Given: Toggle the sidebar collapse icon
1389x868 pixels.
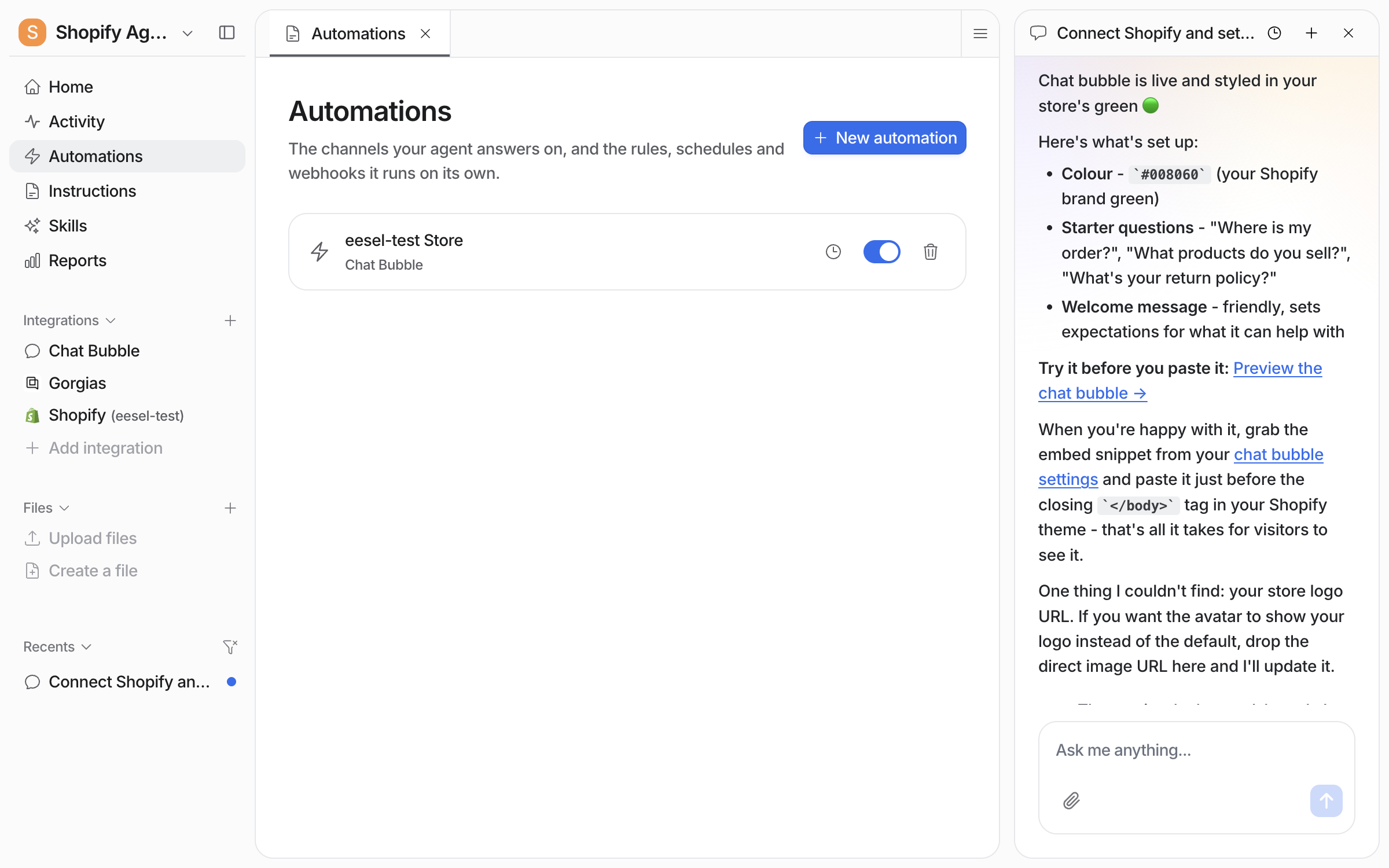Looking at the screenshot, I should coord(227,32).
